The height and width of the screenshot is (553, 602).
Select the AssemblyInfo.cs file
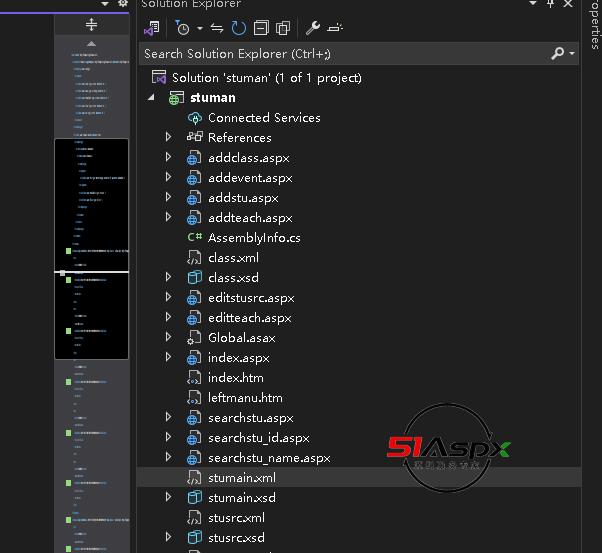point(253,237)
